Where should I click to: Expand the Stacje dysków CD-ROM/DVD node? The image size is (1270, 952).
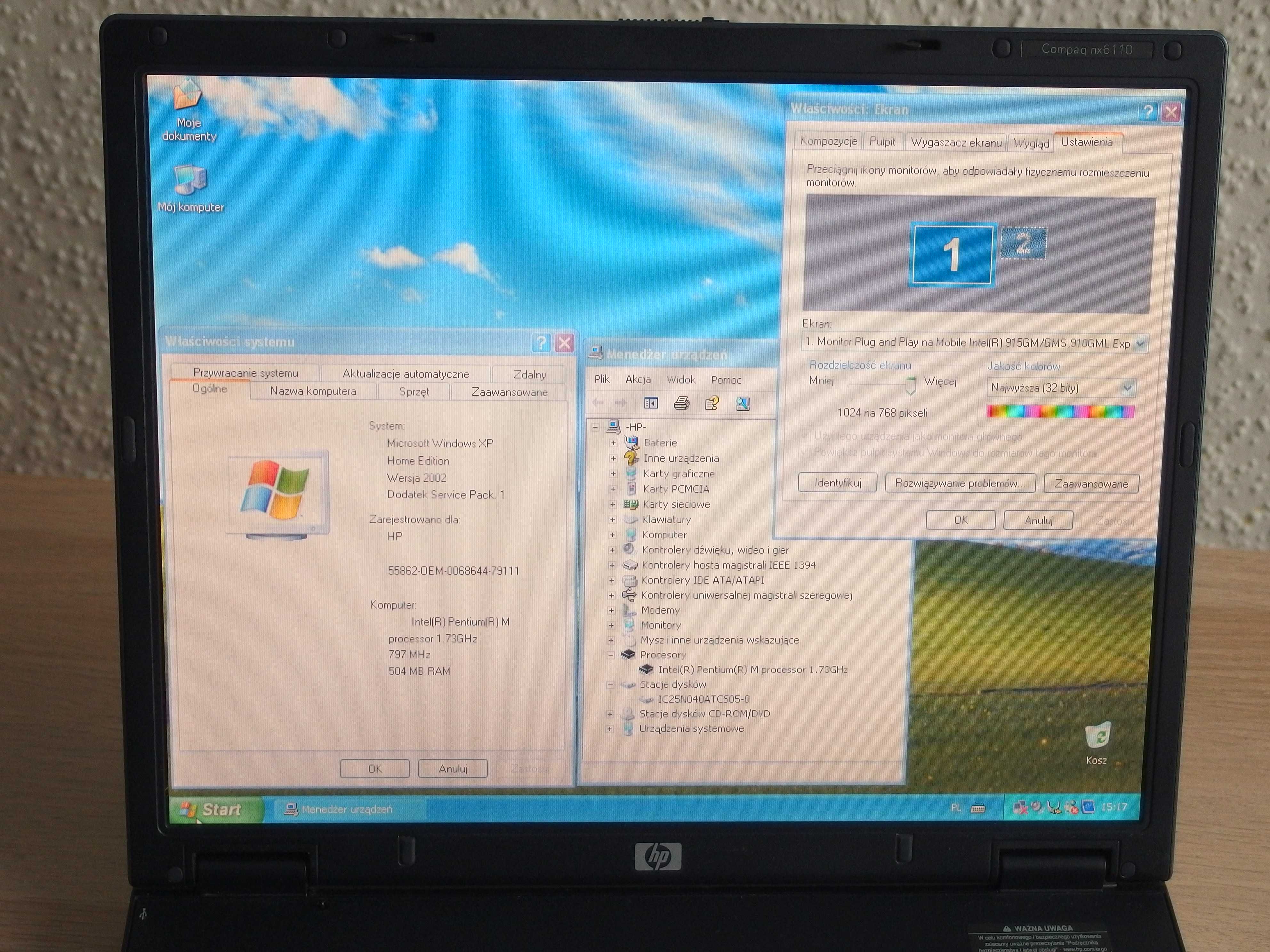point(610,714)
